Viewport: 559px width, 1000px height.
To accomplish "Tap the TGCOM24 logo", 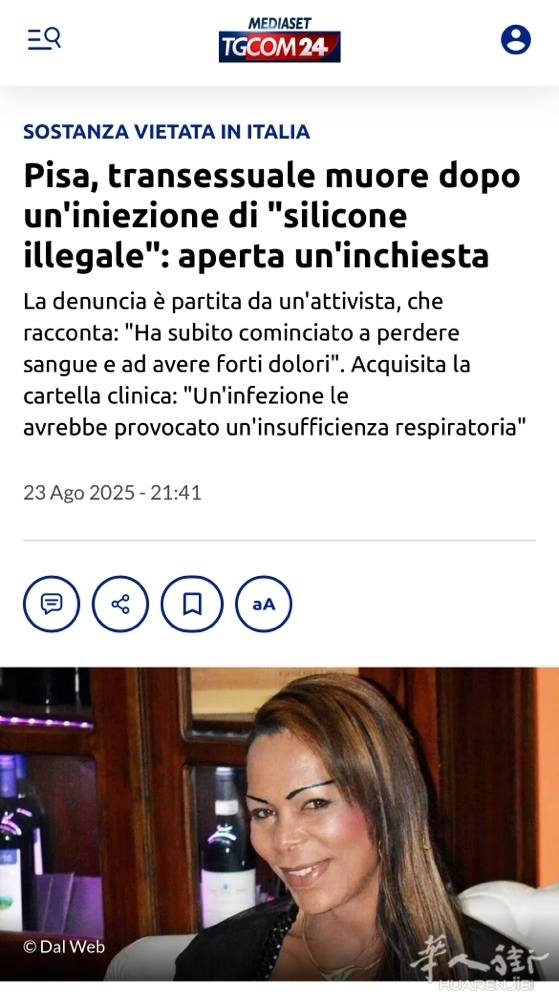I will tap(280, 47).
